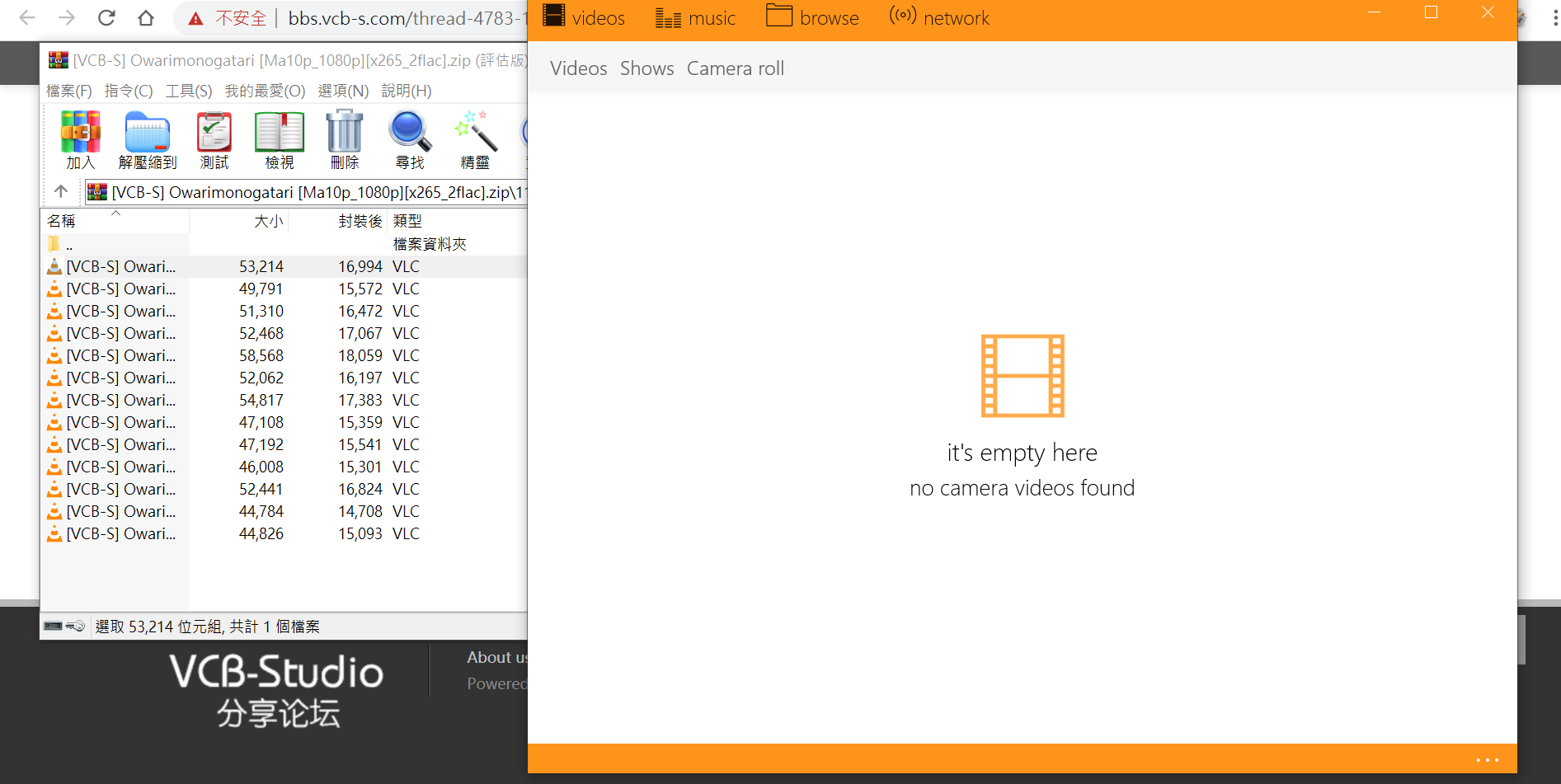Click the 刪除 (Delete) trash icon
Image resolution: width=1561 pixels, height=784 pixels.
pos(345,140)
